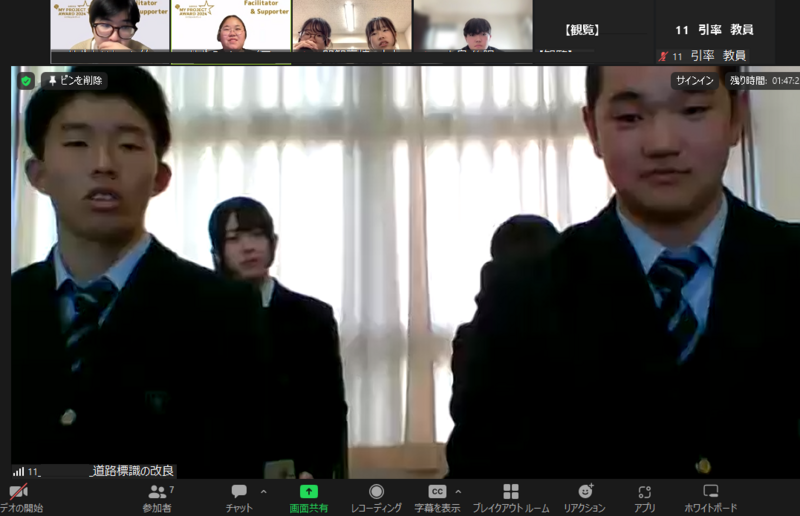Click the 道路標識の改良 name label
Viewport: 800px width, 516px height.
coord(134,471)
